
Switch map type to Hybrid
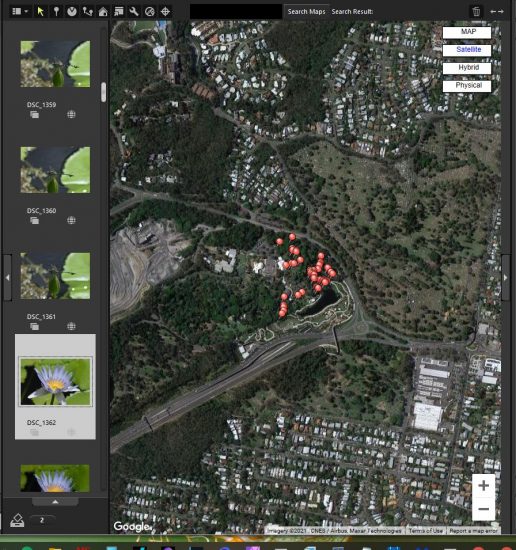point(467,68)
